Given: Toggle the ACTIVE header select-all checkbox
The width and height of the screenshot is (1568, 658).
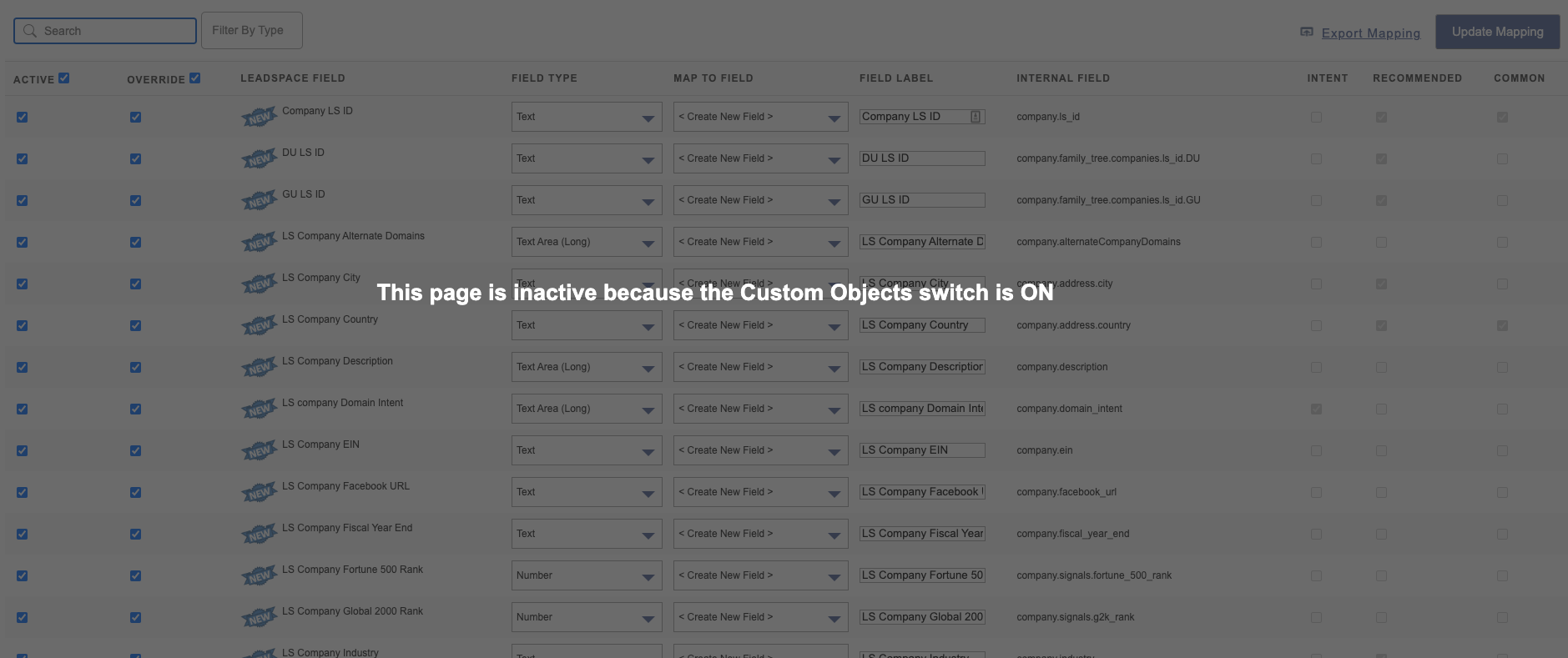Looking at the screenshot, I should coord(64,78).
